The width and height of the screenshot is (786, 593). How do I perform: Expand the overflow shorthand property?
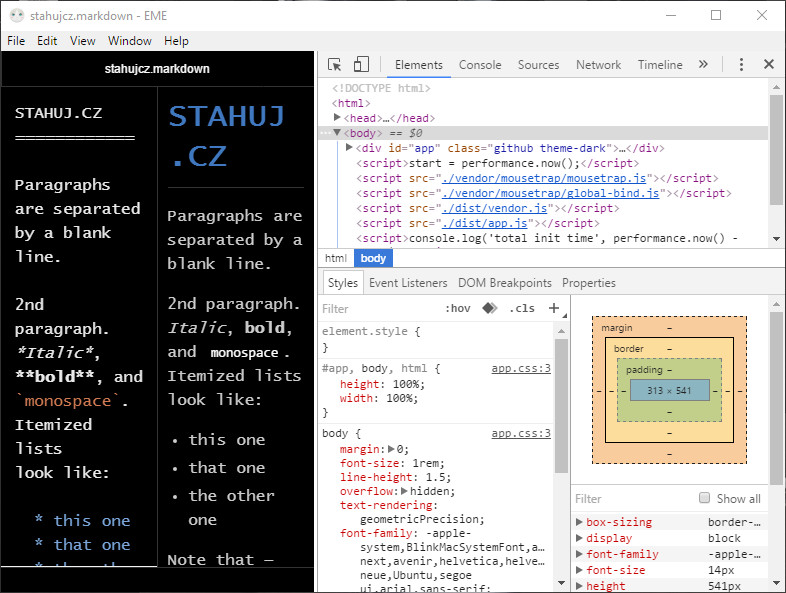404,491
